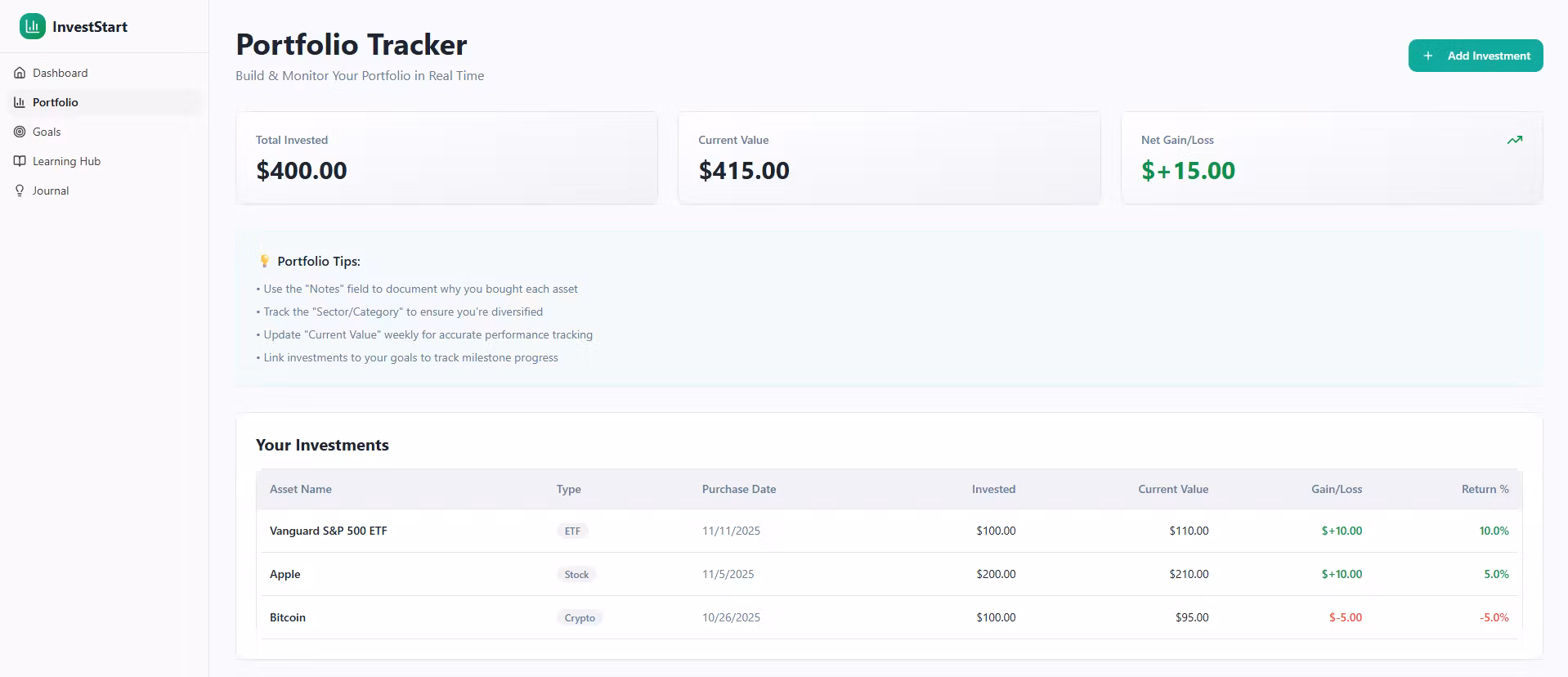Open the Learning Hub menu item

[x=66, y=161]
